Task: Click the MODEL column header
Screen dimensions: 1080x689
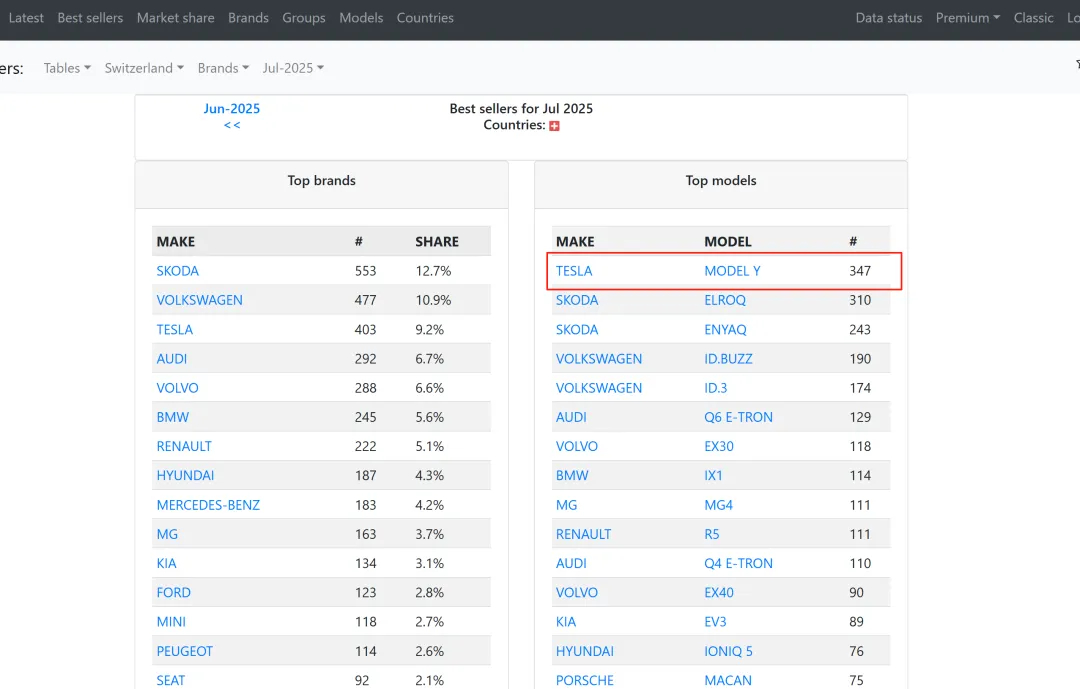Action: point(728,242)
